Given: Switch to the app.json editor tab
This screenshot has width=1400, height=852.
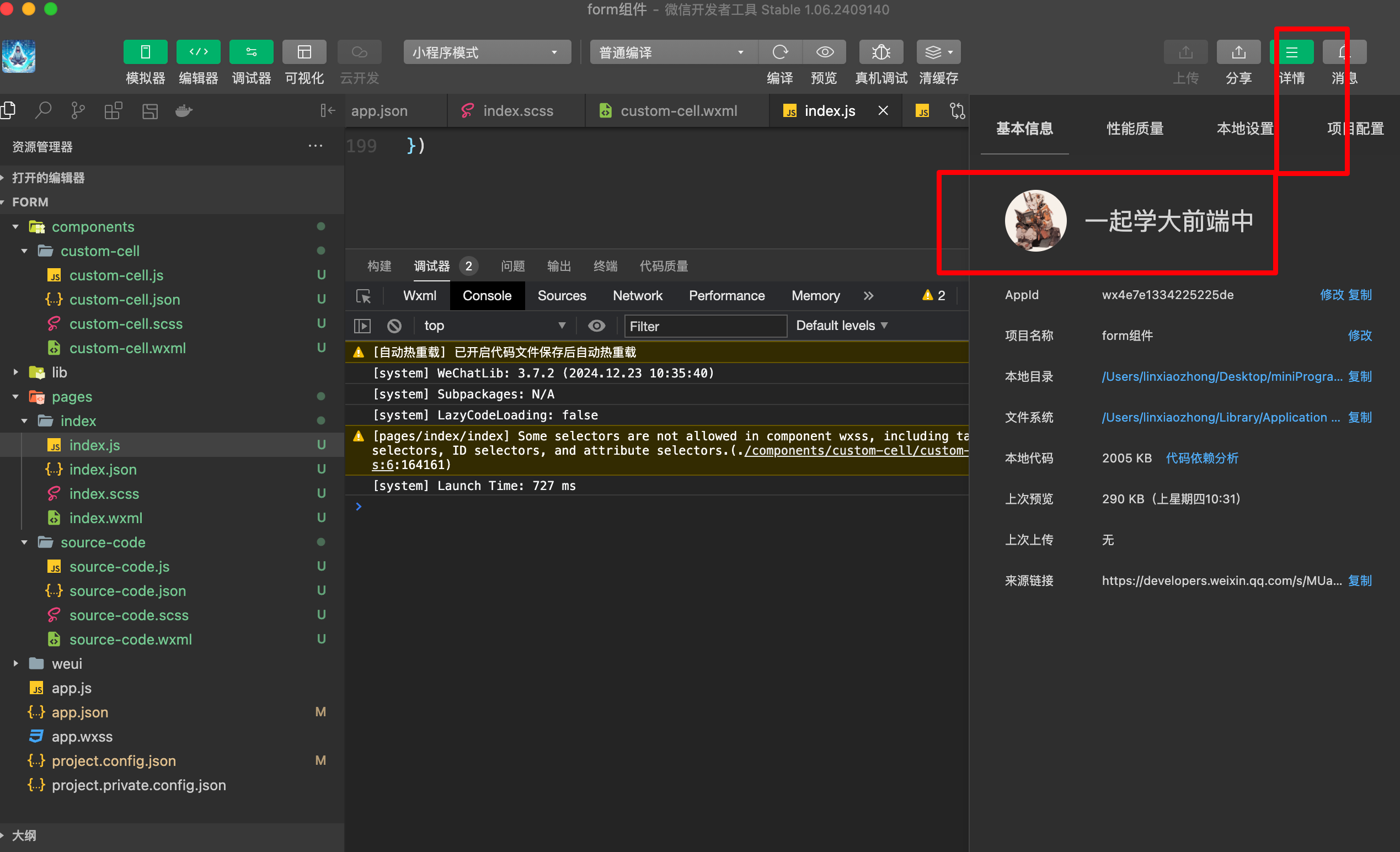Looking at the screenshot, I should (380, 110).
